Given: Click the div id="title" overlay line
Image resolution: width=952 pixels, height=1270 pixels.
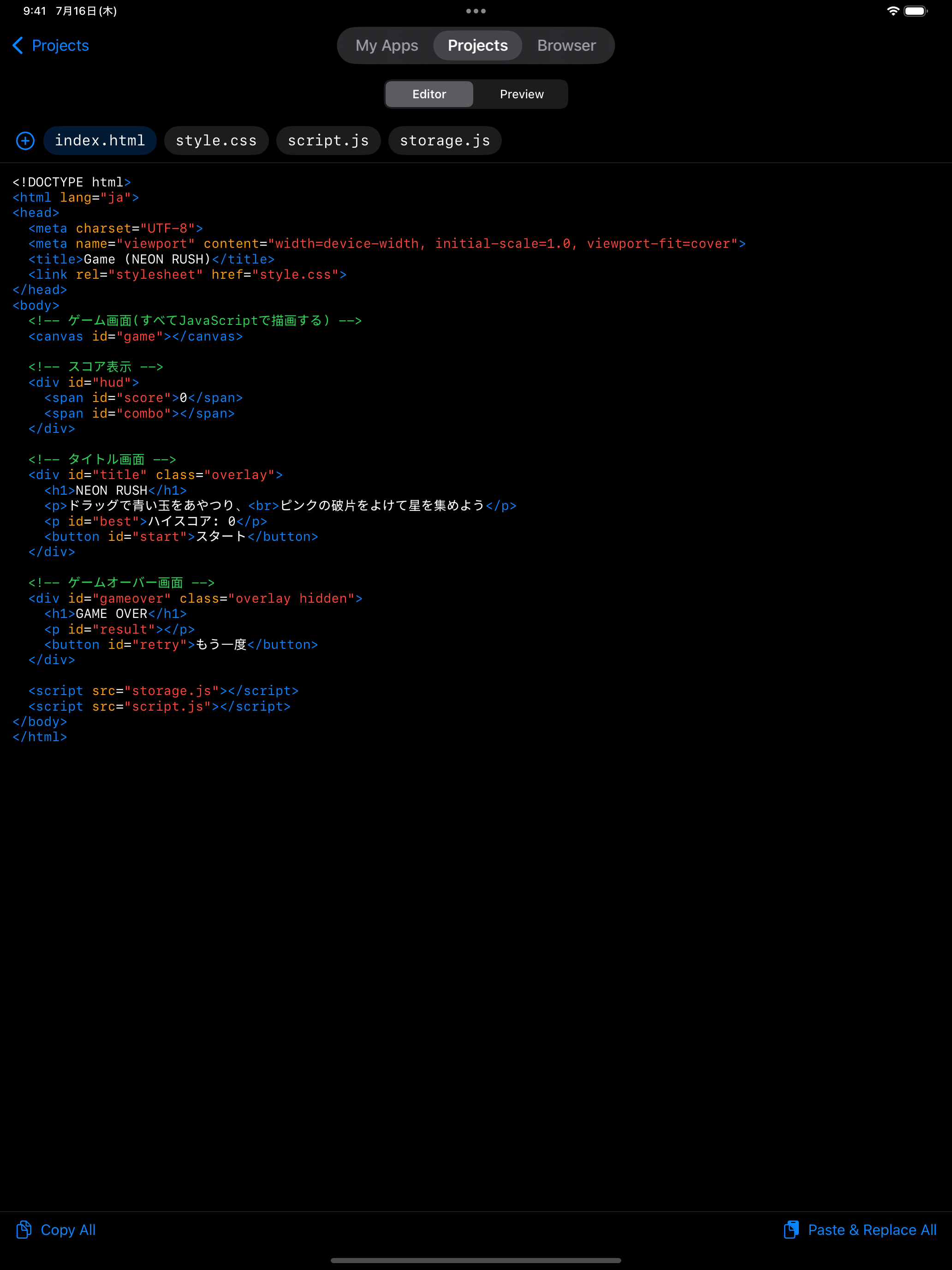Looking at the screenshot, I should [x=155, y=475].
